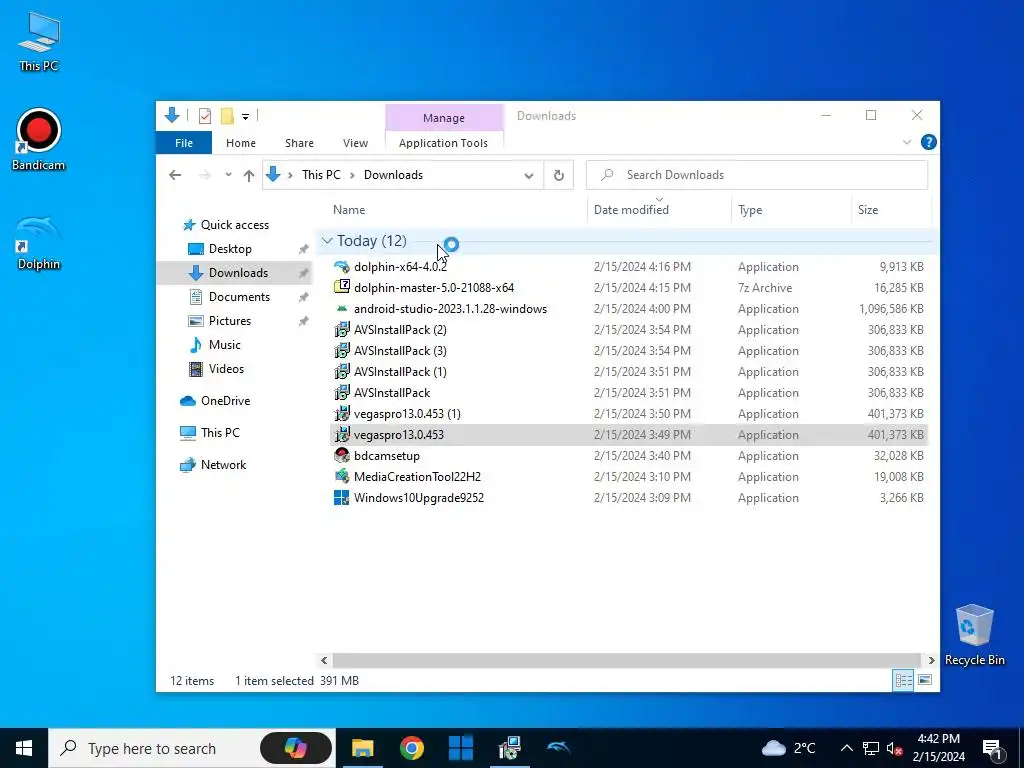The image size is (1024, 768).
Task: Open the notifications center icon
Action: tap(992, 749)
